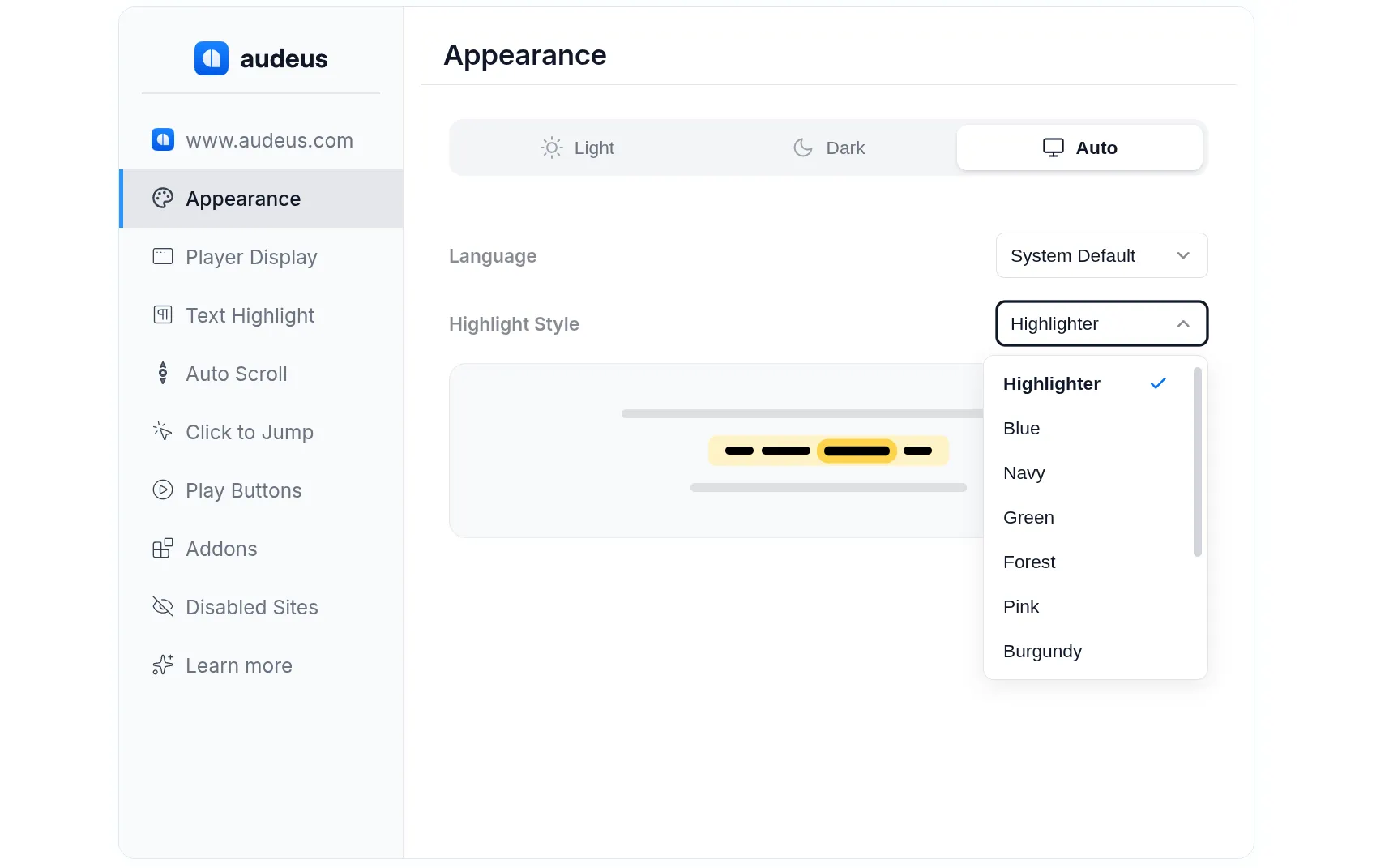This screenshot has height=868, width=1389.
Task: Choose Navy highlight style
Action: click(x=1086, y=472)
